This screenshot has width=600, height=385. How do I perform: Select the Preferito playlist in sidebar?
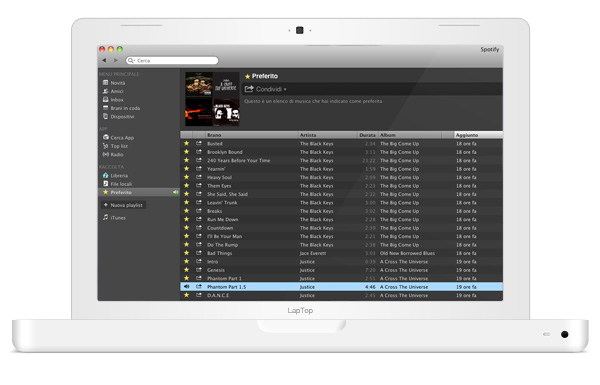139,192
